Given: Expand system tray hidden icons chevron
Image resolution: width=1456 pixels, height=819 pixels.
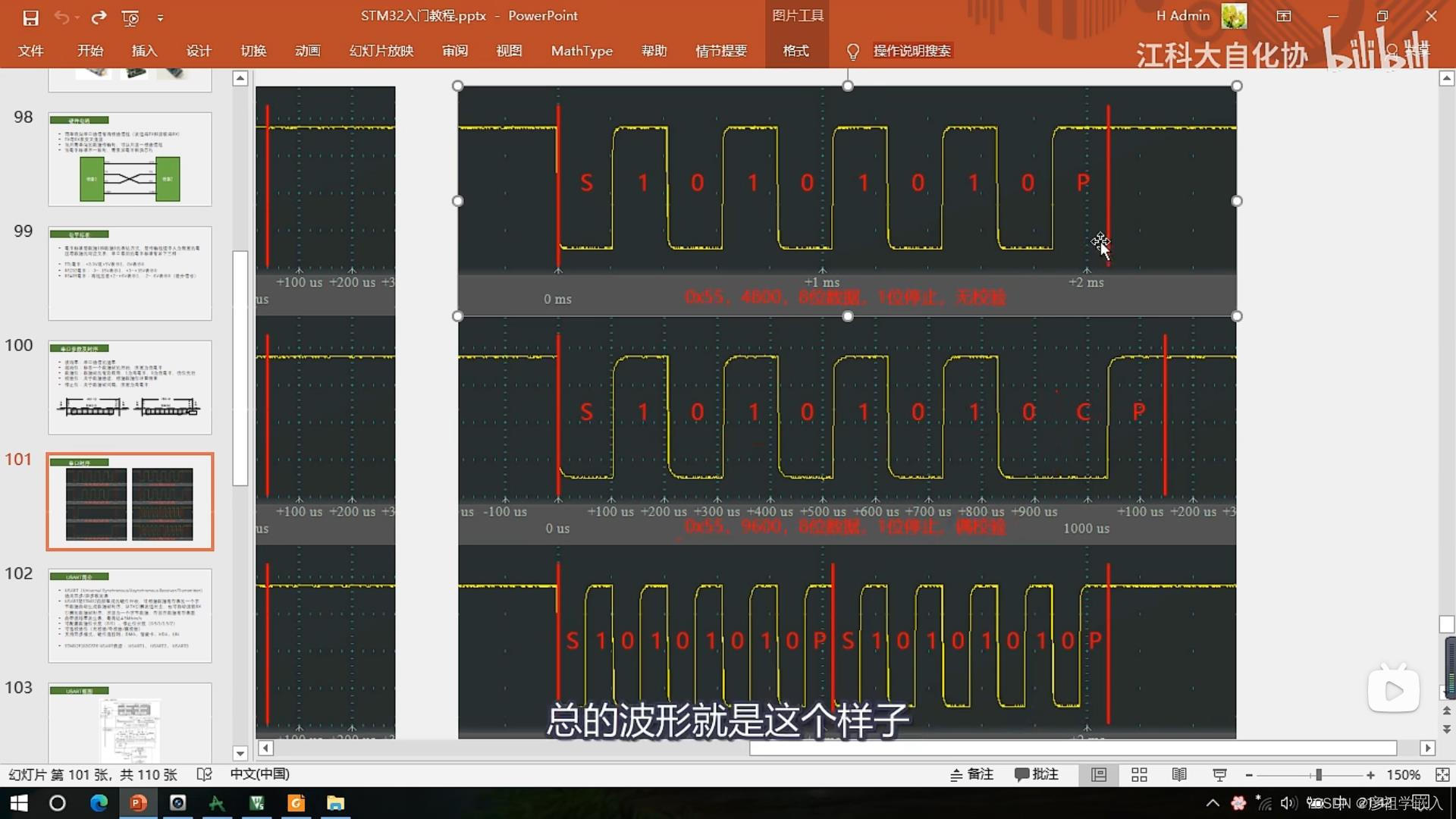Looking at the screenshot, I should (x=1213, y=802).
